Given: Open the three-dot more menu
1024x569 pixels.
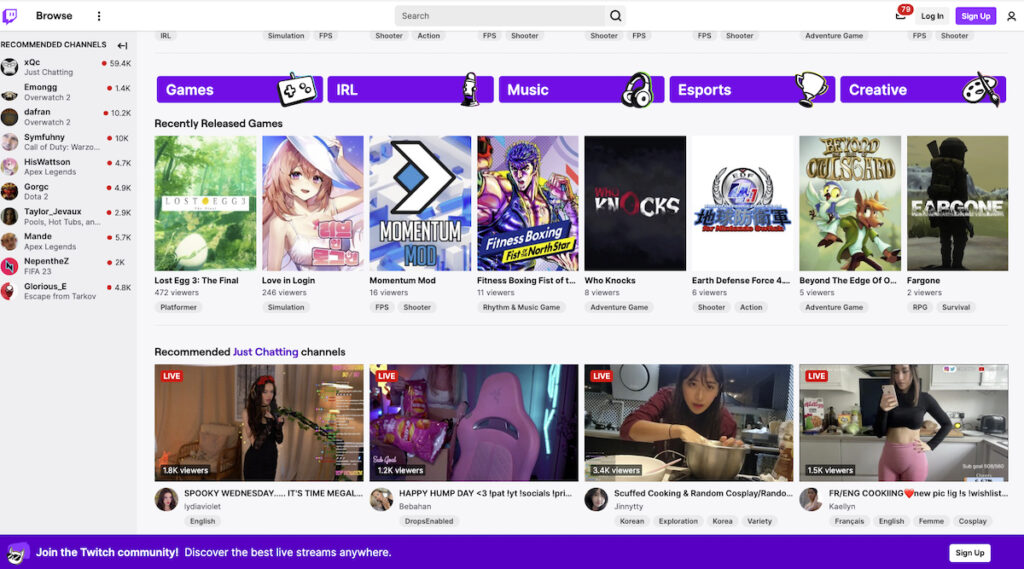Looking at the screenshot, I should (x=99, y=16).
